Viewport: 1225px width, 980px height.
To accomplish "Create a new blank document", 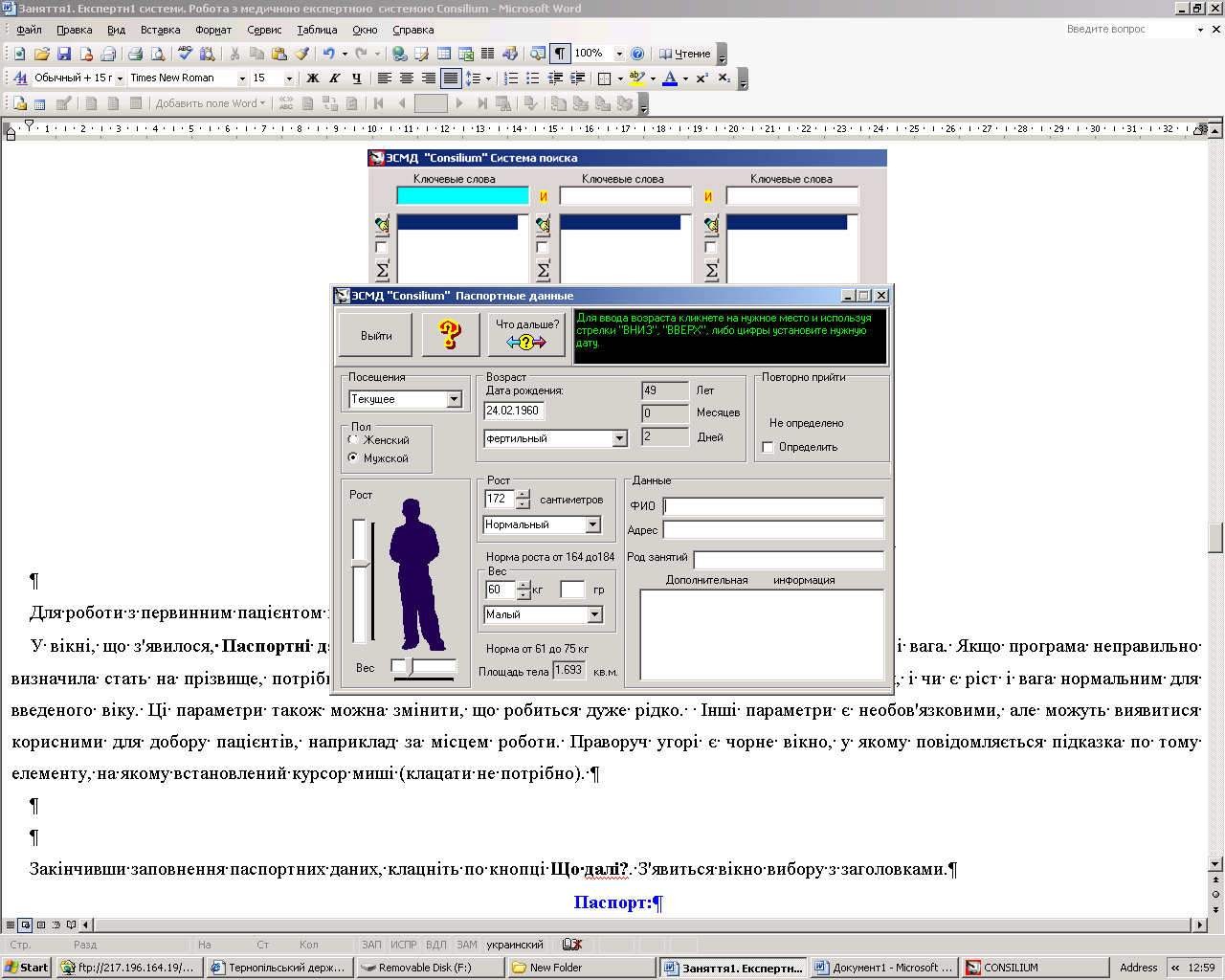I will point(19,54).
